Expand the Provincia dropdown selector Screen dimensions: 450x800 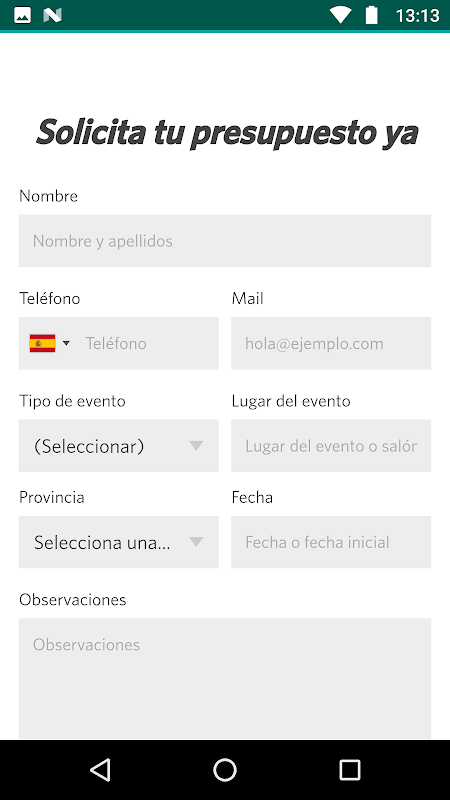point(119,542)
